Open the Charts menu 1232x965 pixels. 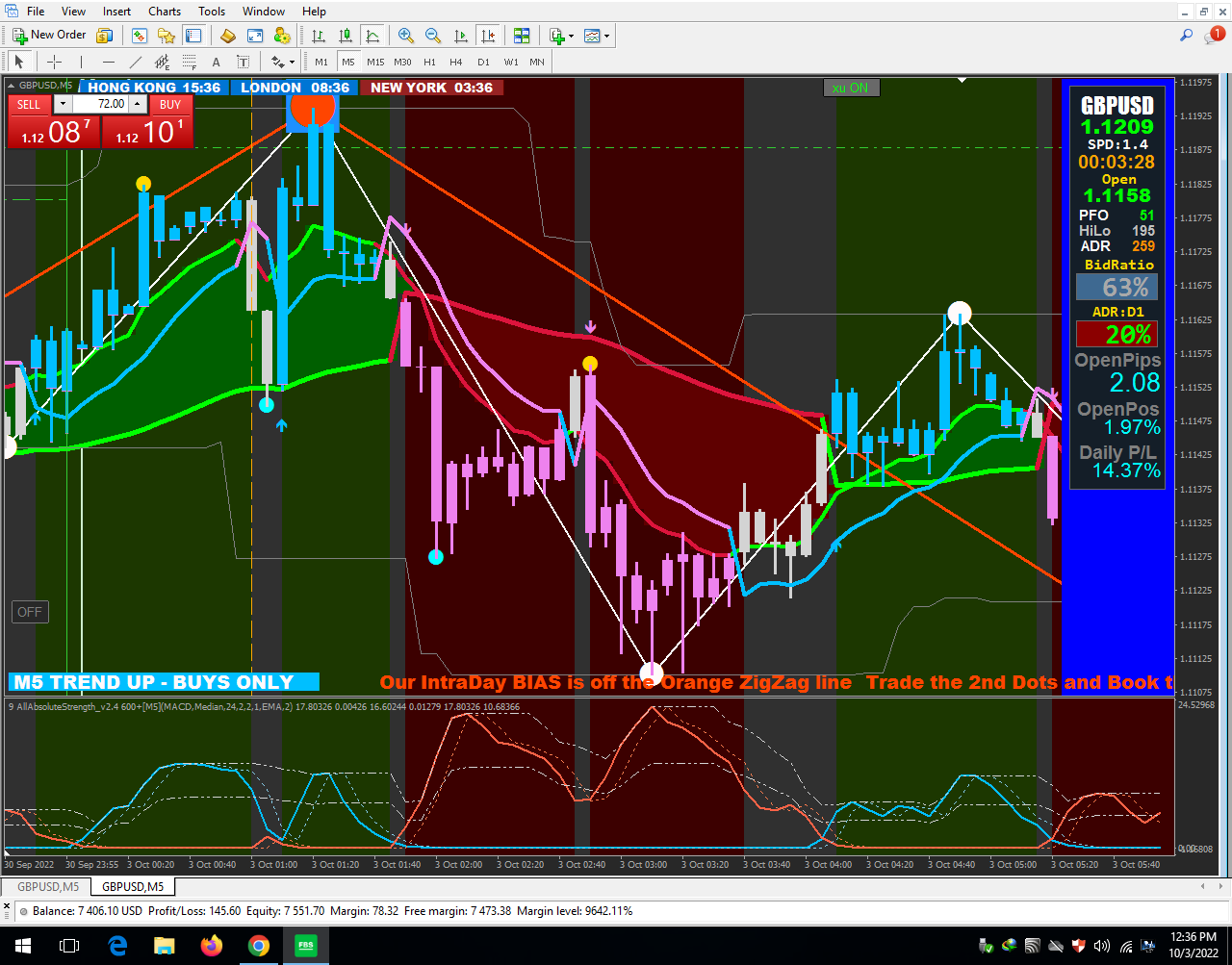[165, 12]
